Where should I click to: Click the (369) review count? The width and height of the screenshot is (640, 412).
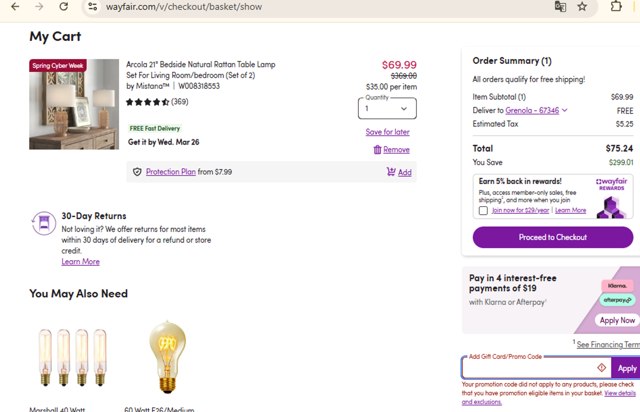pos(180,102)
